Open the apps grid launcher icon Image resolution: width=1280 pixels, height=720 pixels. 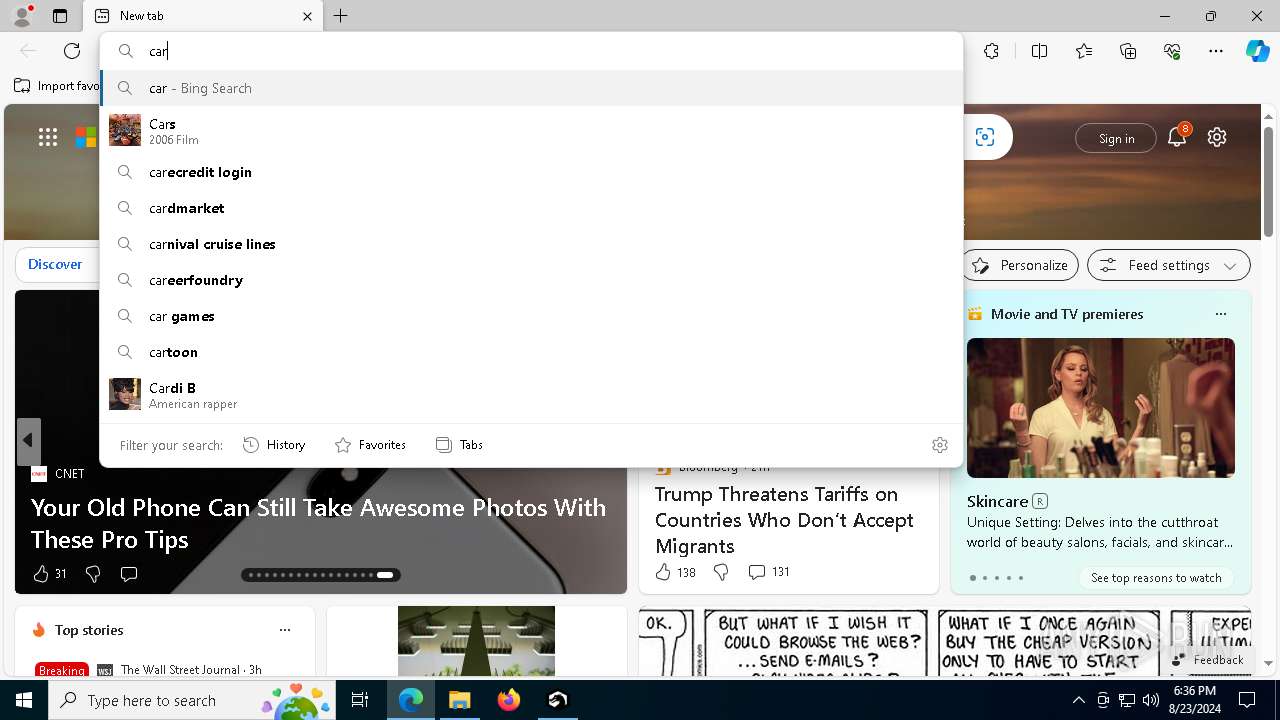click(x=48, y=138)
